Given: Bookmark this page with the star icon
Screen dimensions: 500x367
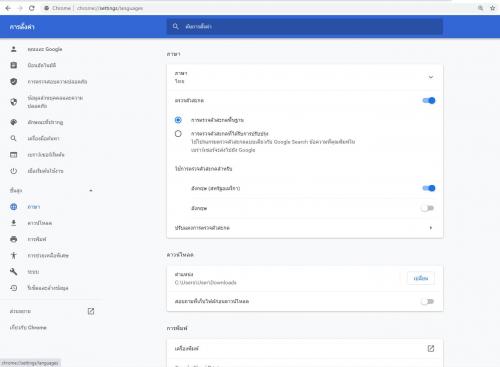Looking at the screenshot, I should (x=492, y=8).
